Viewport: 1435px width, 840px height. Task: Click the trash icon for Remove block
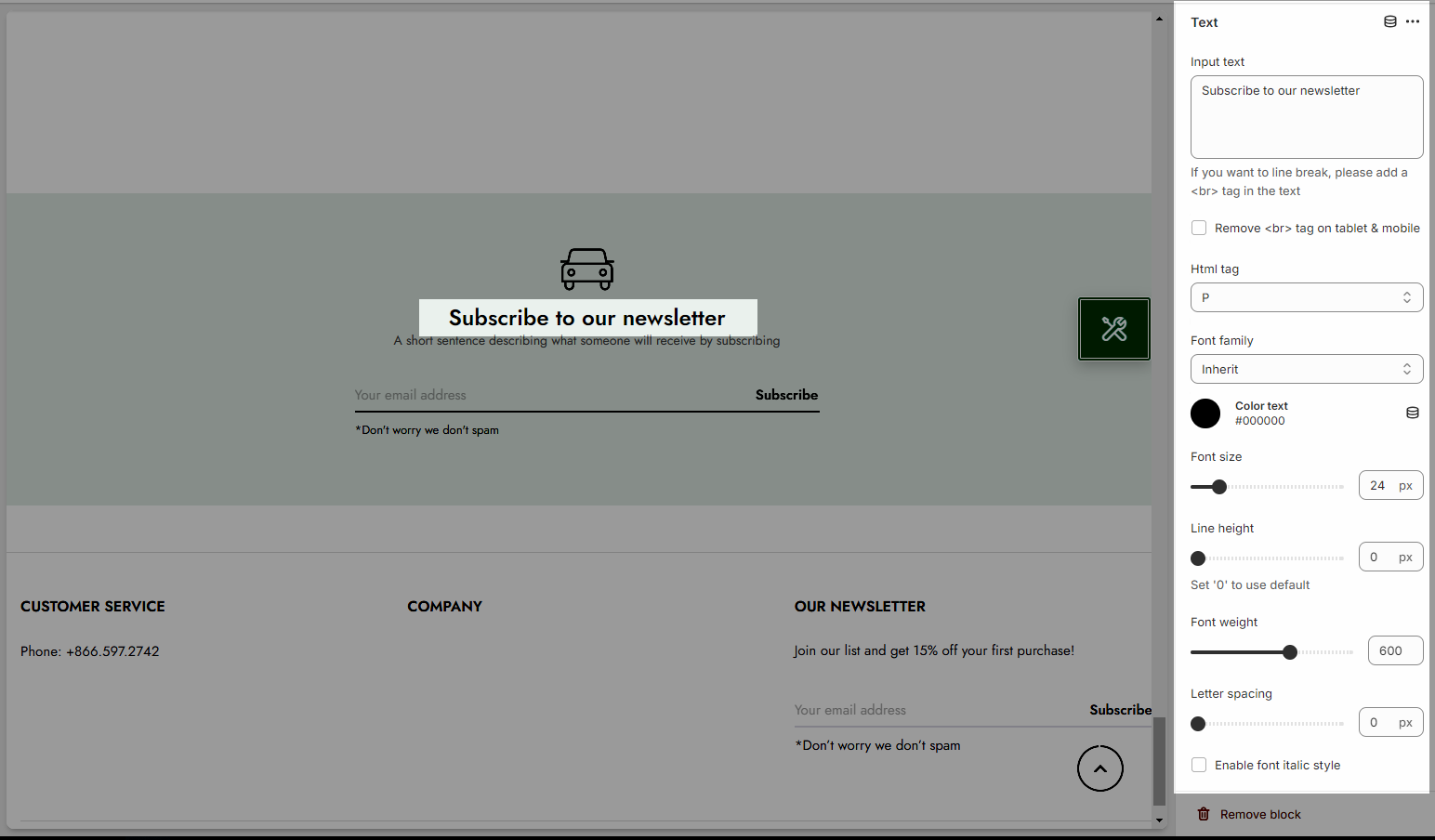click(1204, 814)
